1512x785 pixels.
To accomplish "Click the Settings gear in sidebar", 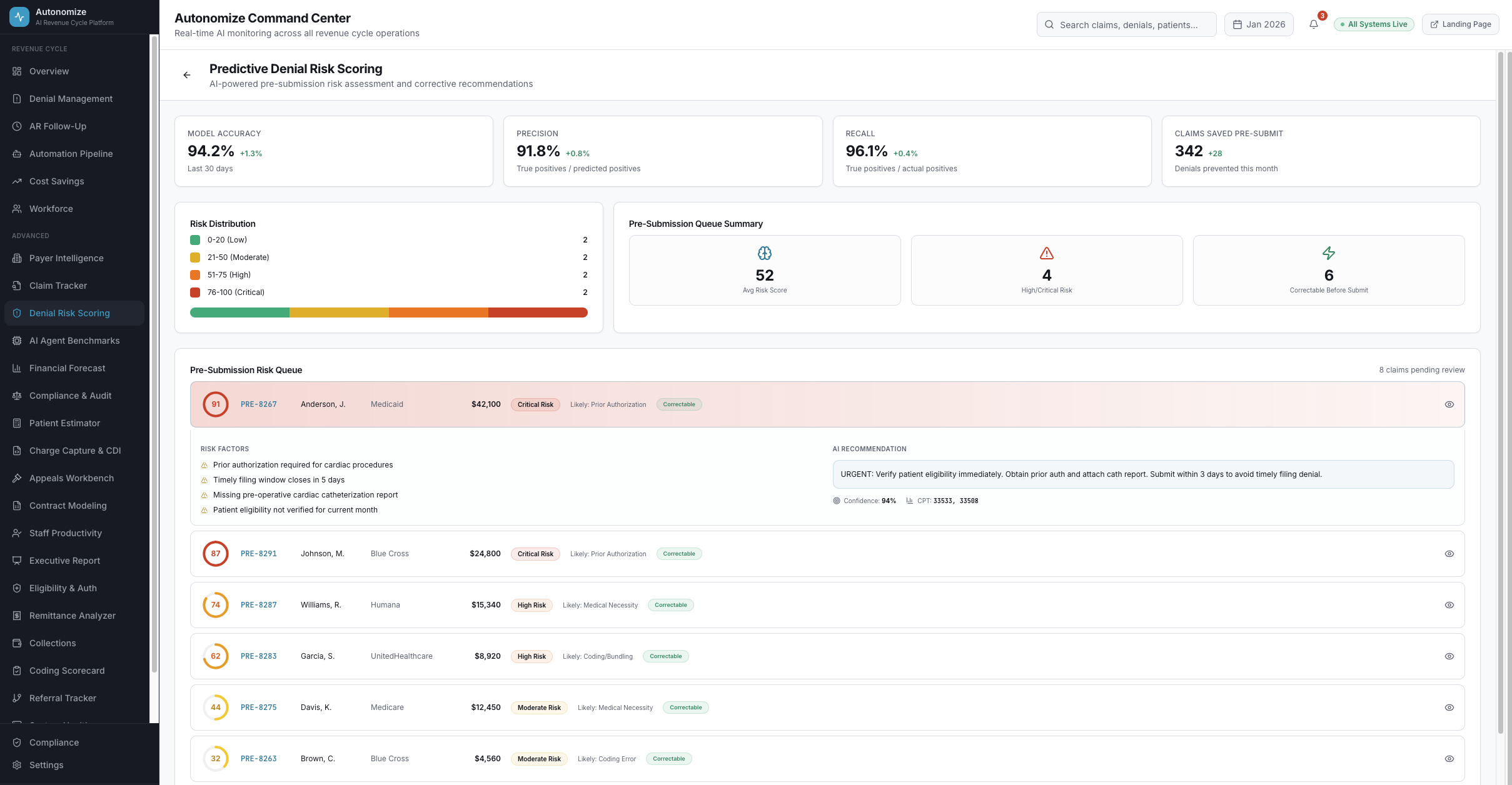I will pyautogui.click(x=17, y=765).
